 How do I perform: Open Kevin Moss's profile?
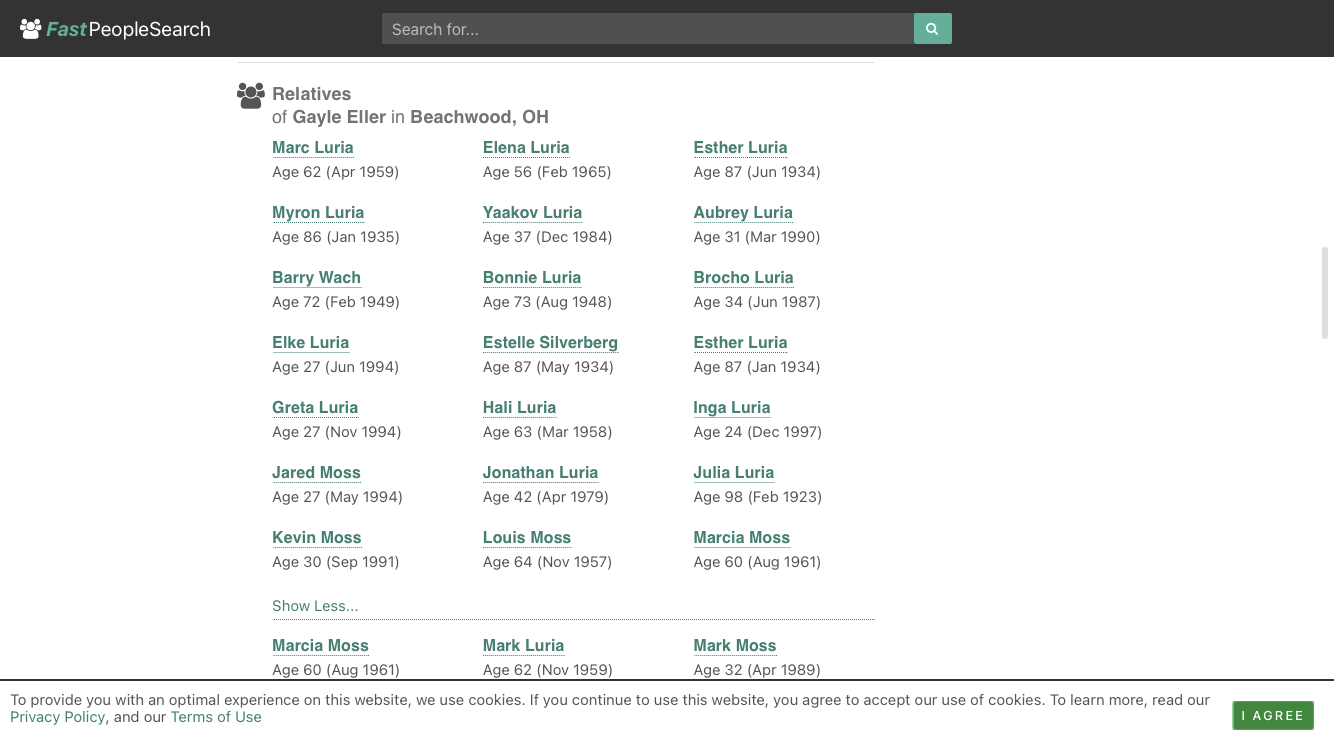coord(316,537)
